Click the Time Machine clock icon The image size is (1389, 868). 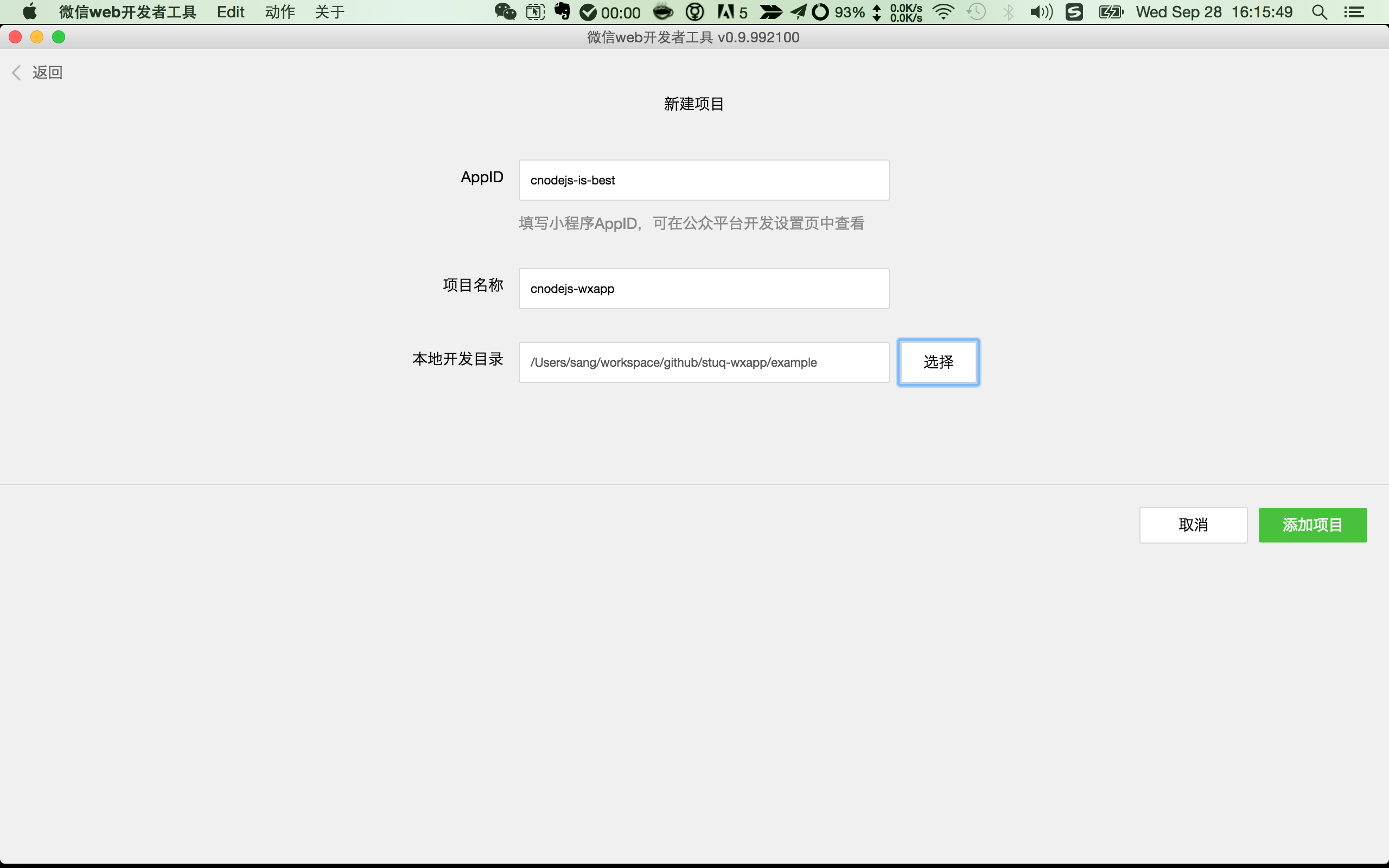tap(976, 12)
